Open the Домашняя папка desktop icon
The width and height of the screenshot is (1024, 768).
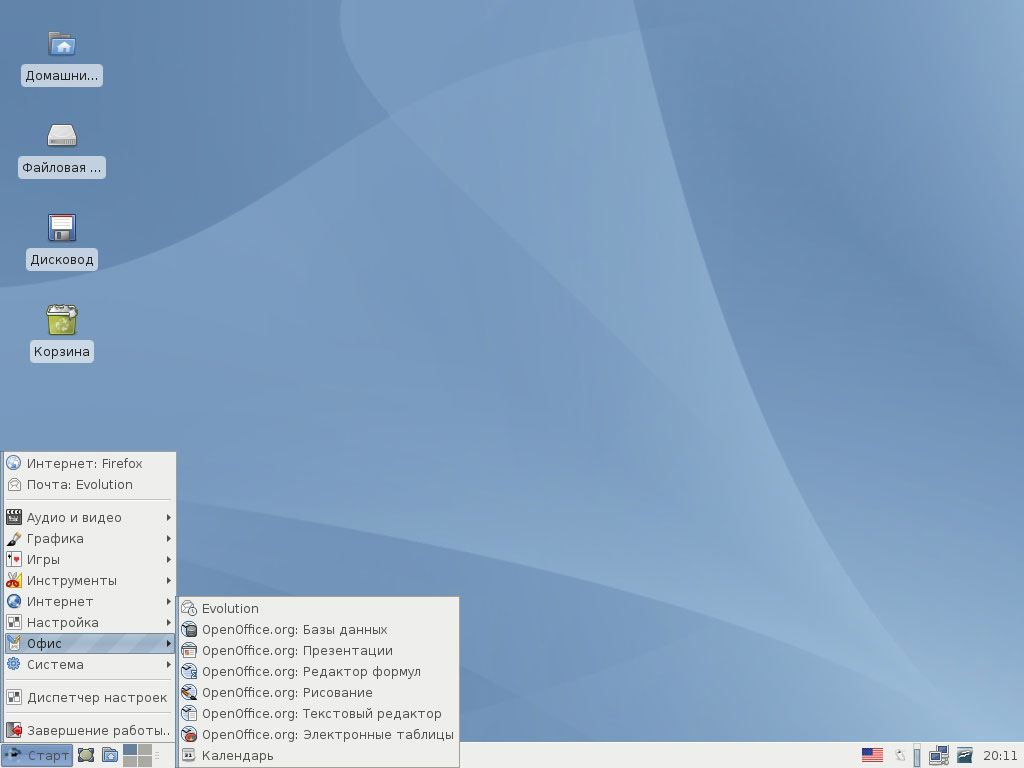[62, 44]
